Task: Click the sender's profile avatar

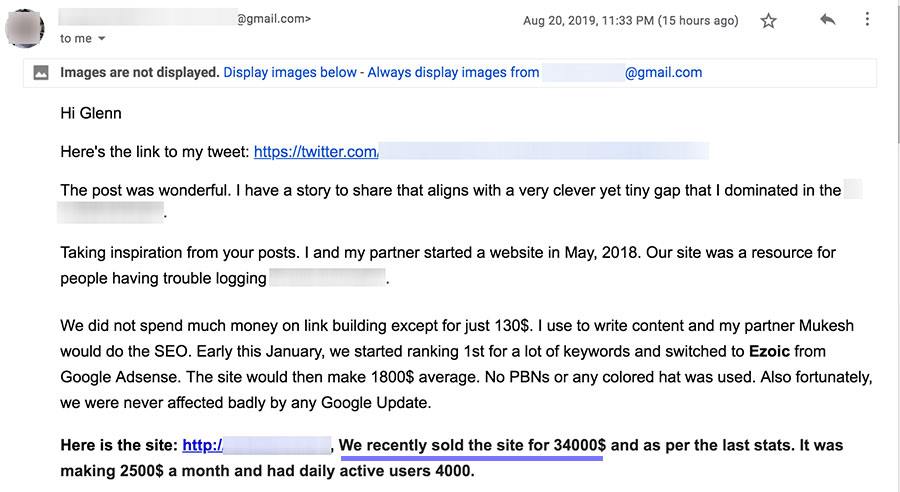Action: [x=25, y=28]
